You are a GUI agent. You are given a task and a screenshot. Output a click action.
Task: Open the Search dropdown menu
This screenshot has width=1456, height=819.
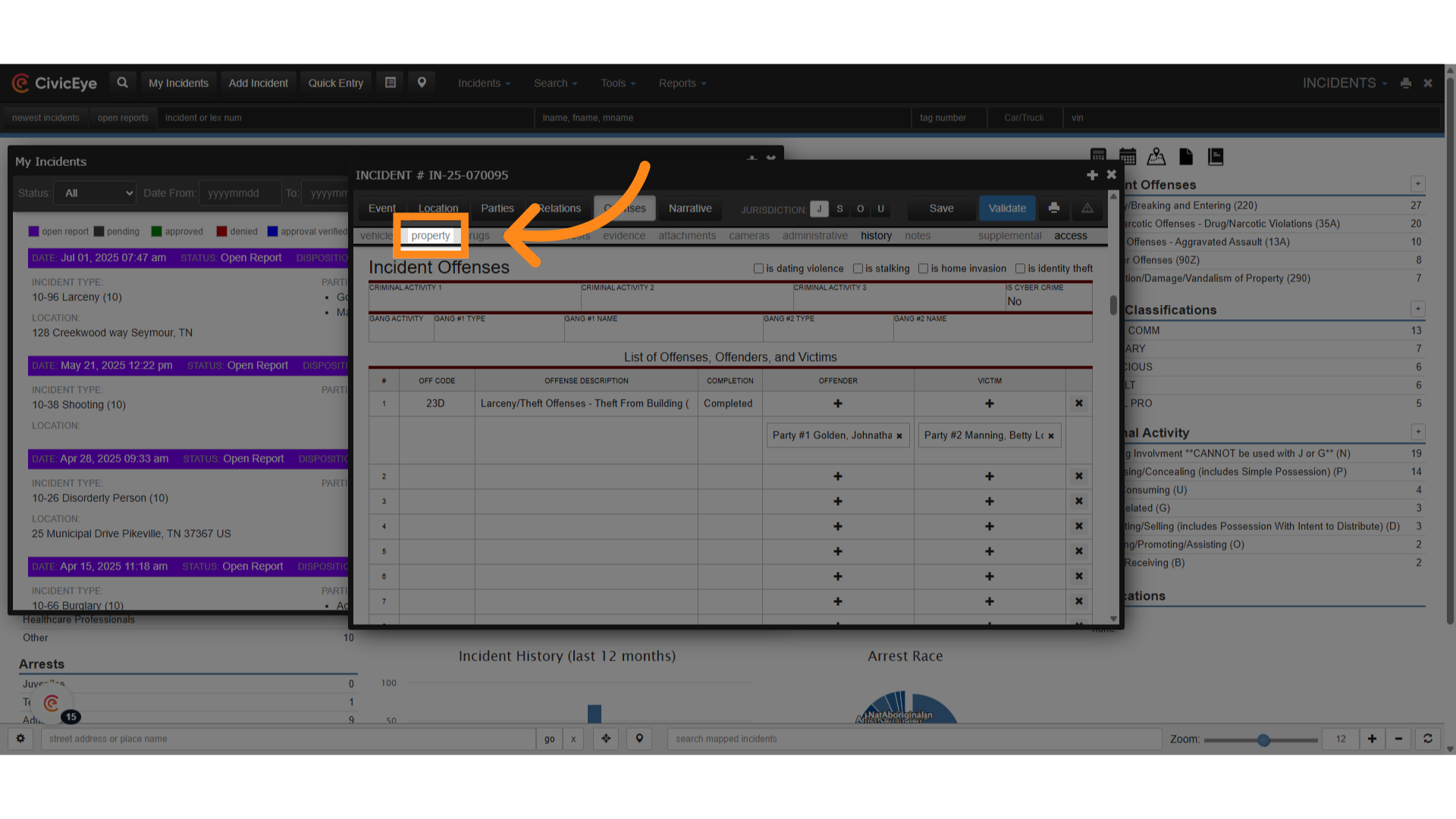point(555,83)
